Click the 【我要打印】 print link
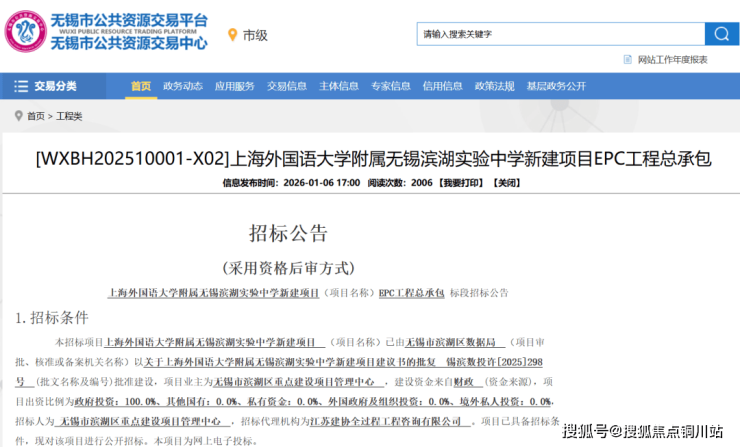 [x=461, y=183]
